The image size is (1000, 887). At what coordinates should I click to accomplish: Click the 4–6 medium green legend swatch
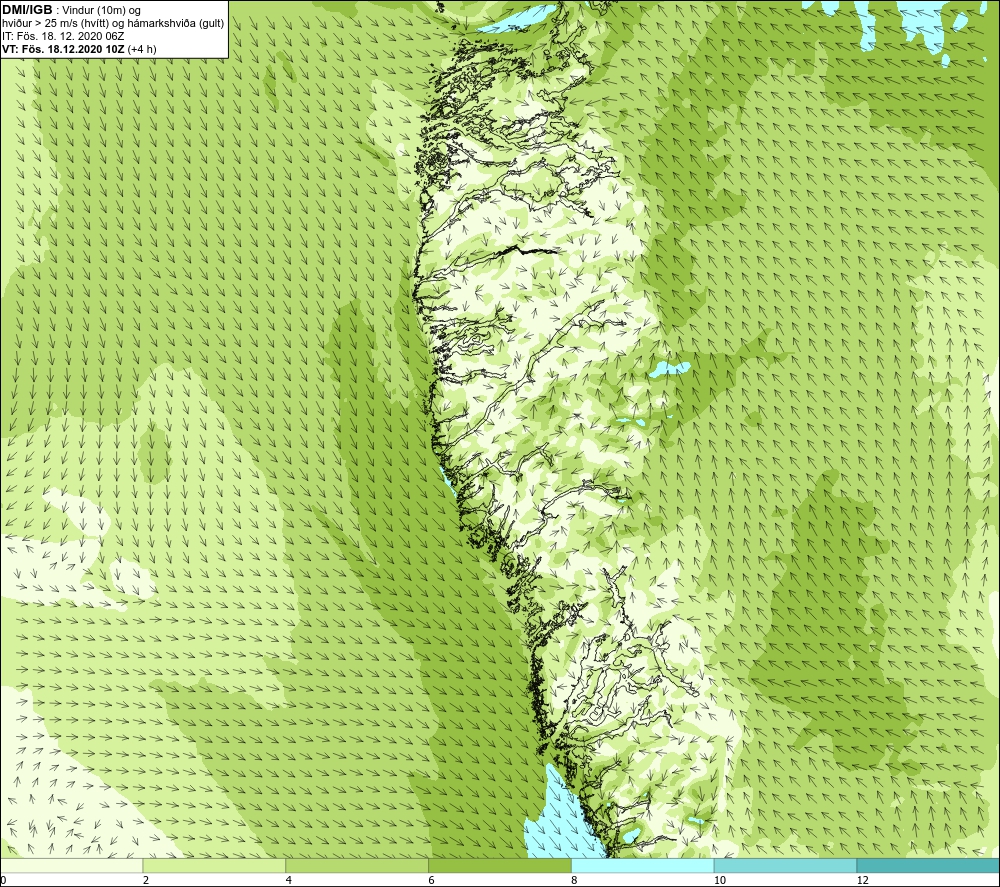click(x=357, y=865)
